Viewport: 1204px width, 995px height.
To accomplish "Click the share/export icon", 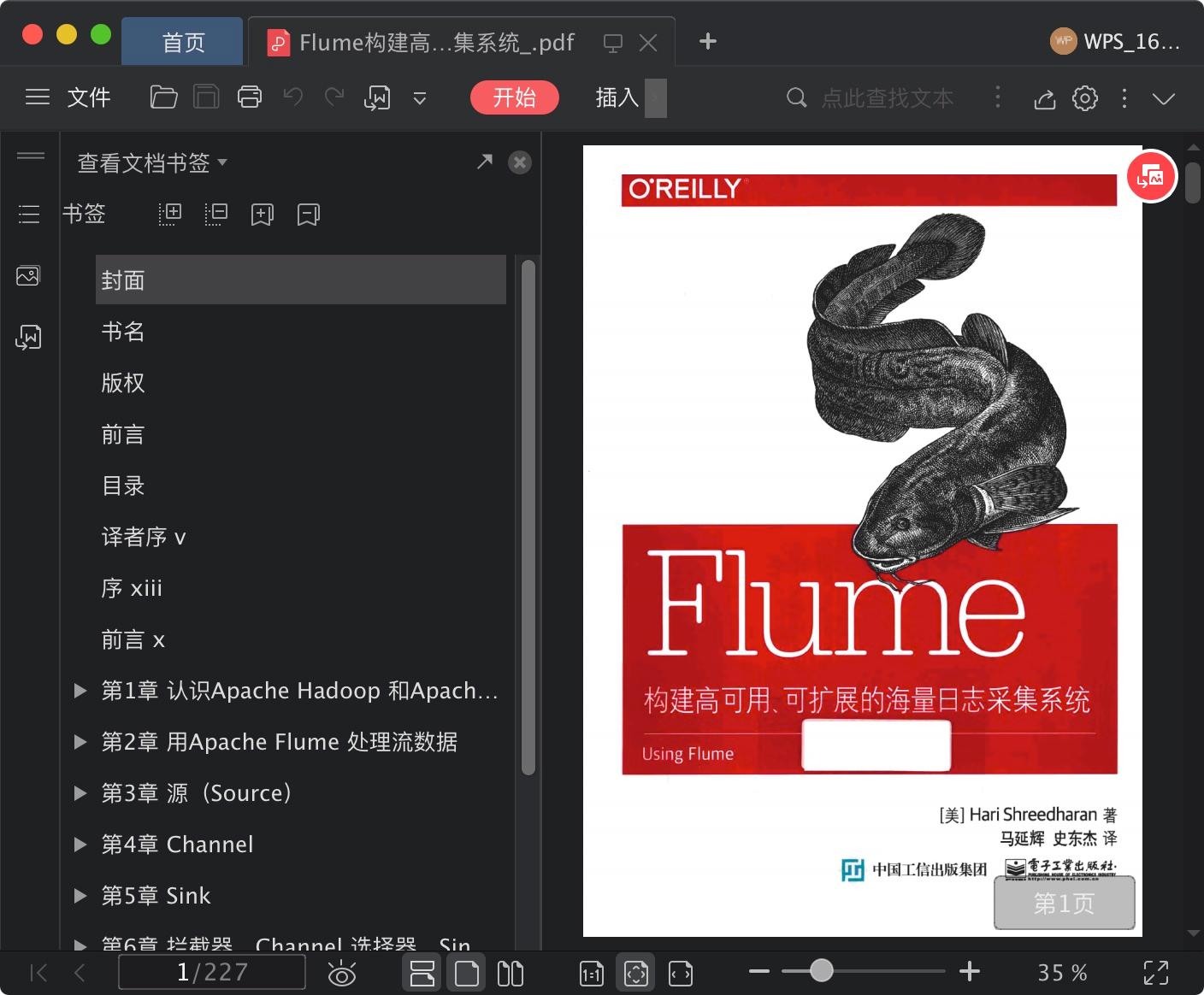I will [1044, 98].
